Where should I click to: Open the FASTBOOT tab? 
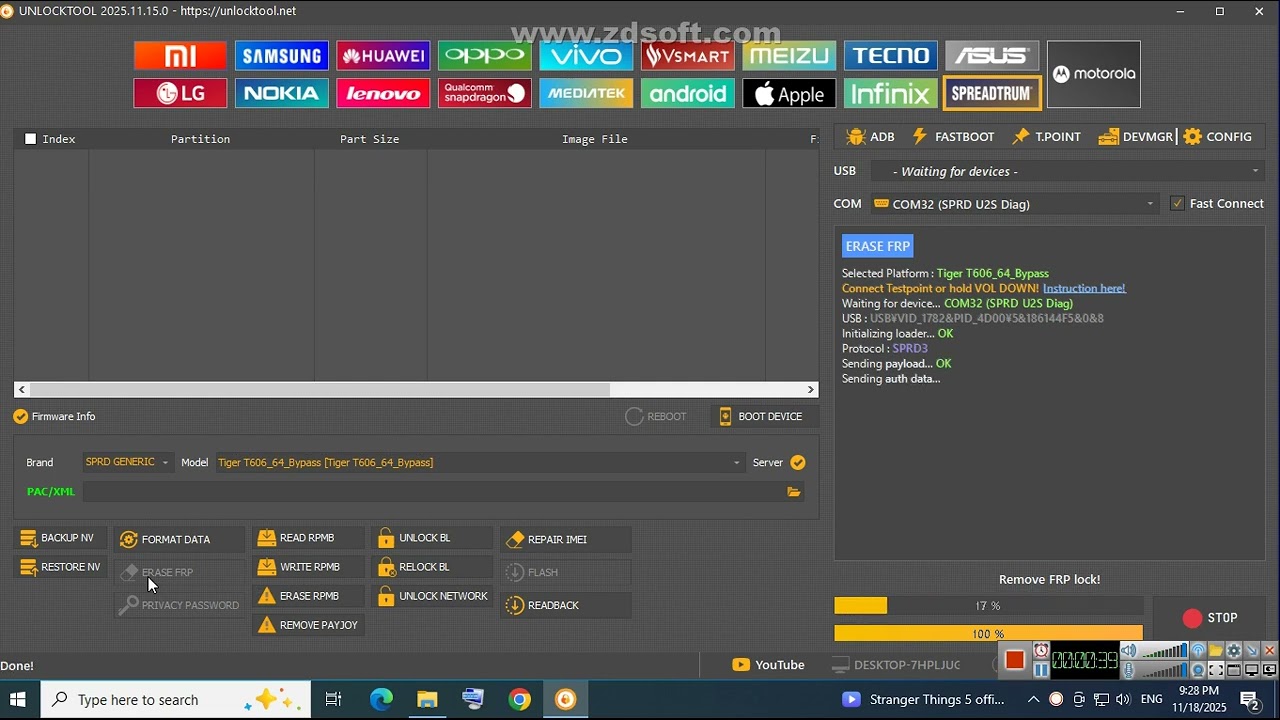(x=953, y=137)
